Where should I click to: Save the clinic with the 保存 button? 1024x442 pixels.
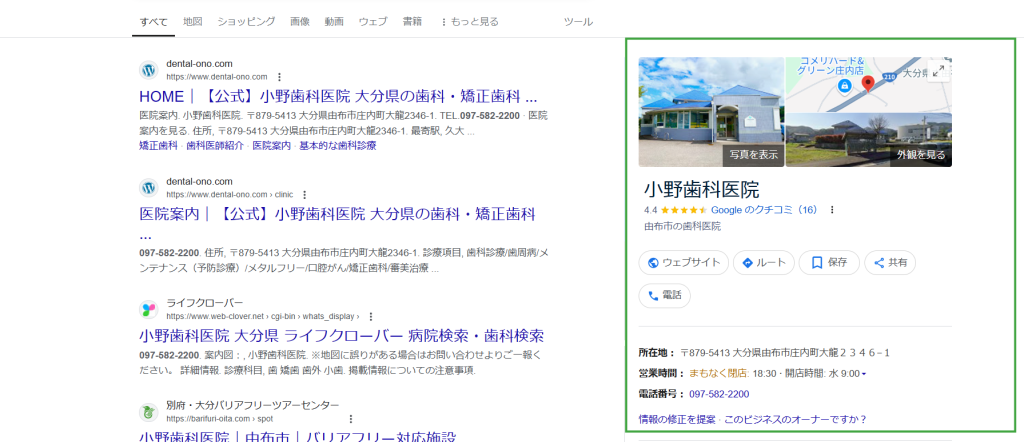(x=829, y=263)
